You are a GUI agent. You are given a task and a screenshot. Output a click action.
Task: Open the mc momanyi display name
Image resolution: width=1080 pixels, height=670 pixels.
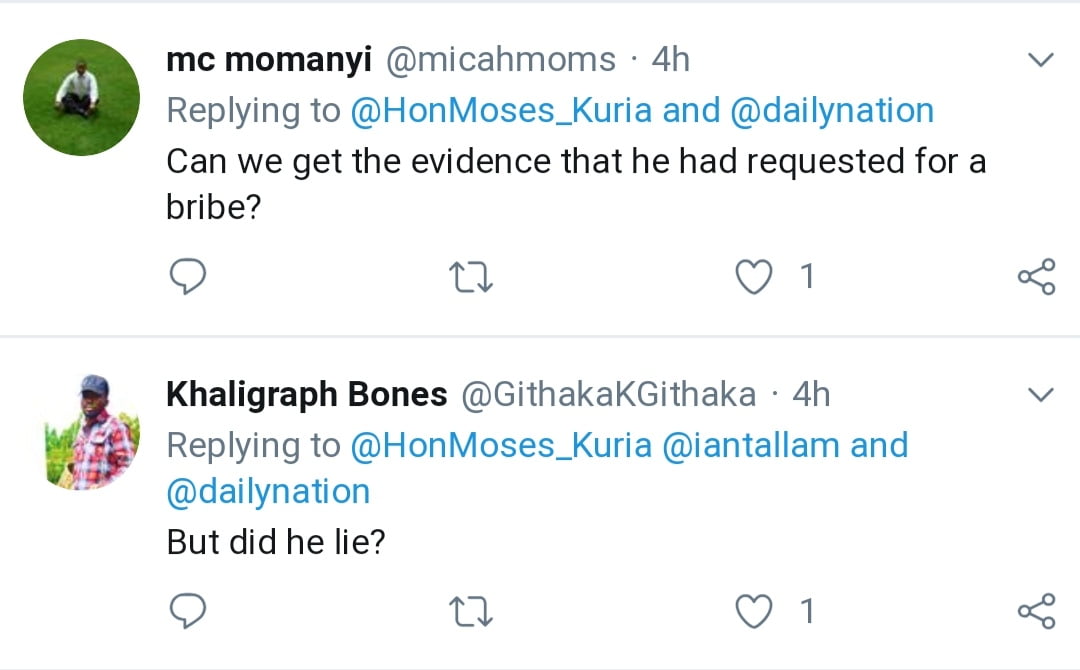tap(269, 60)
